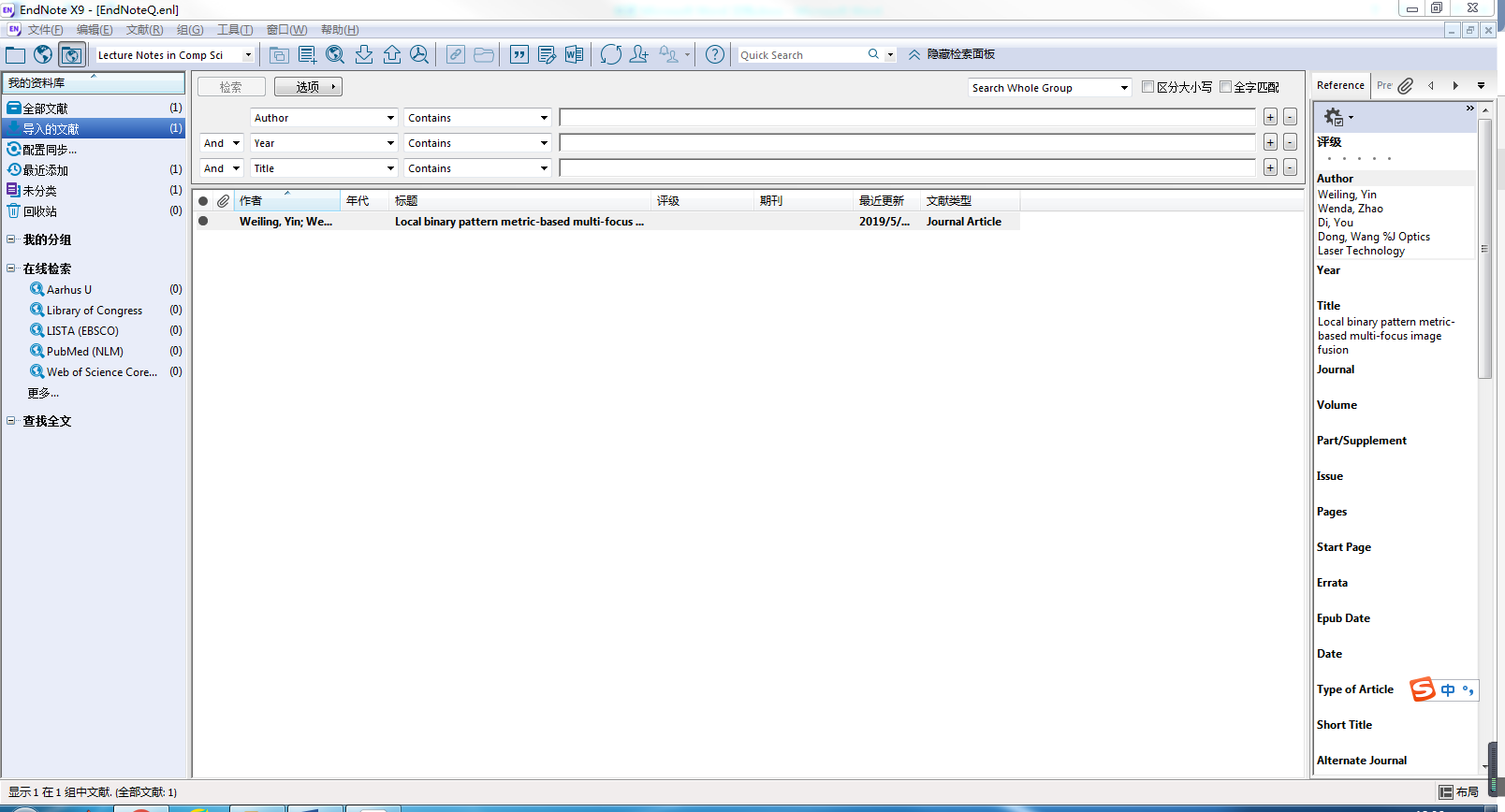This screenshot has width=1505, height=812.
Task: Open the 编辑(E) menu
Action: pos(95,30)
